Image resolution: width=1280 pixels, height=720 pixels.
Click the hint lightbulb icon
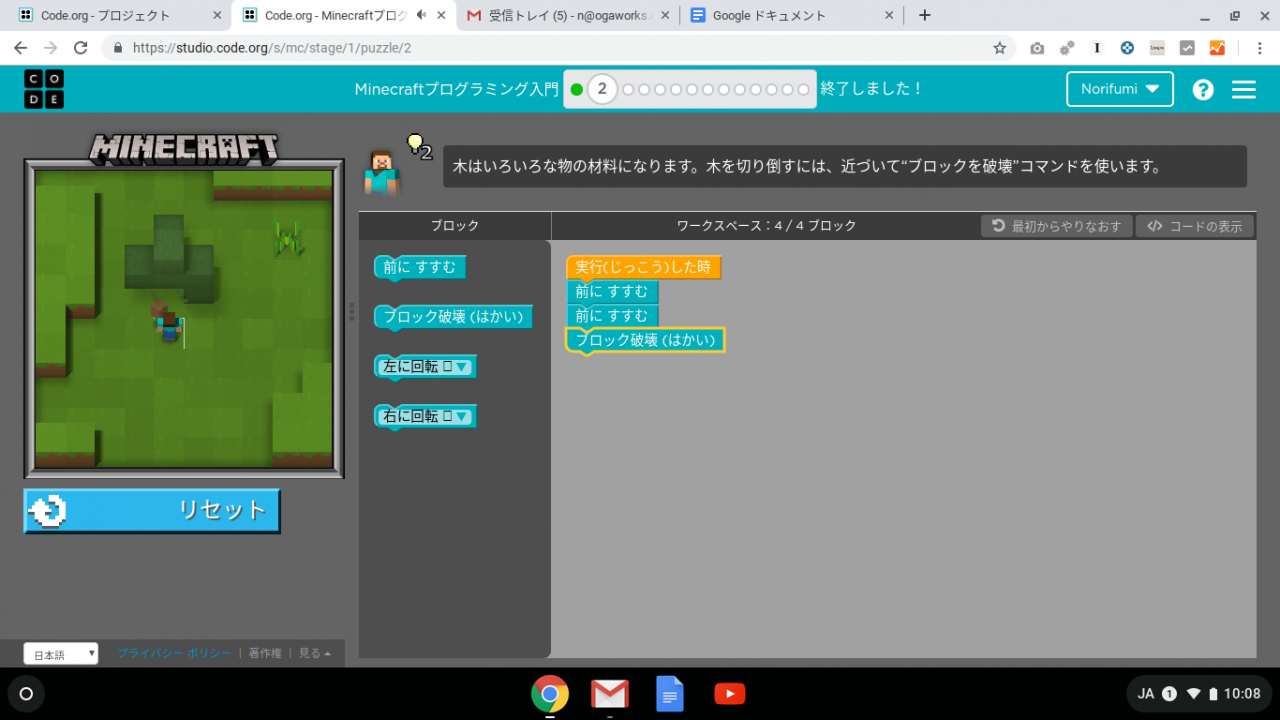(418, 147)
